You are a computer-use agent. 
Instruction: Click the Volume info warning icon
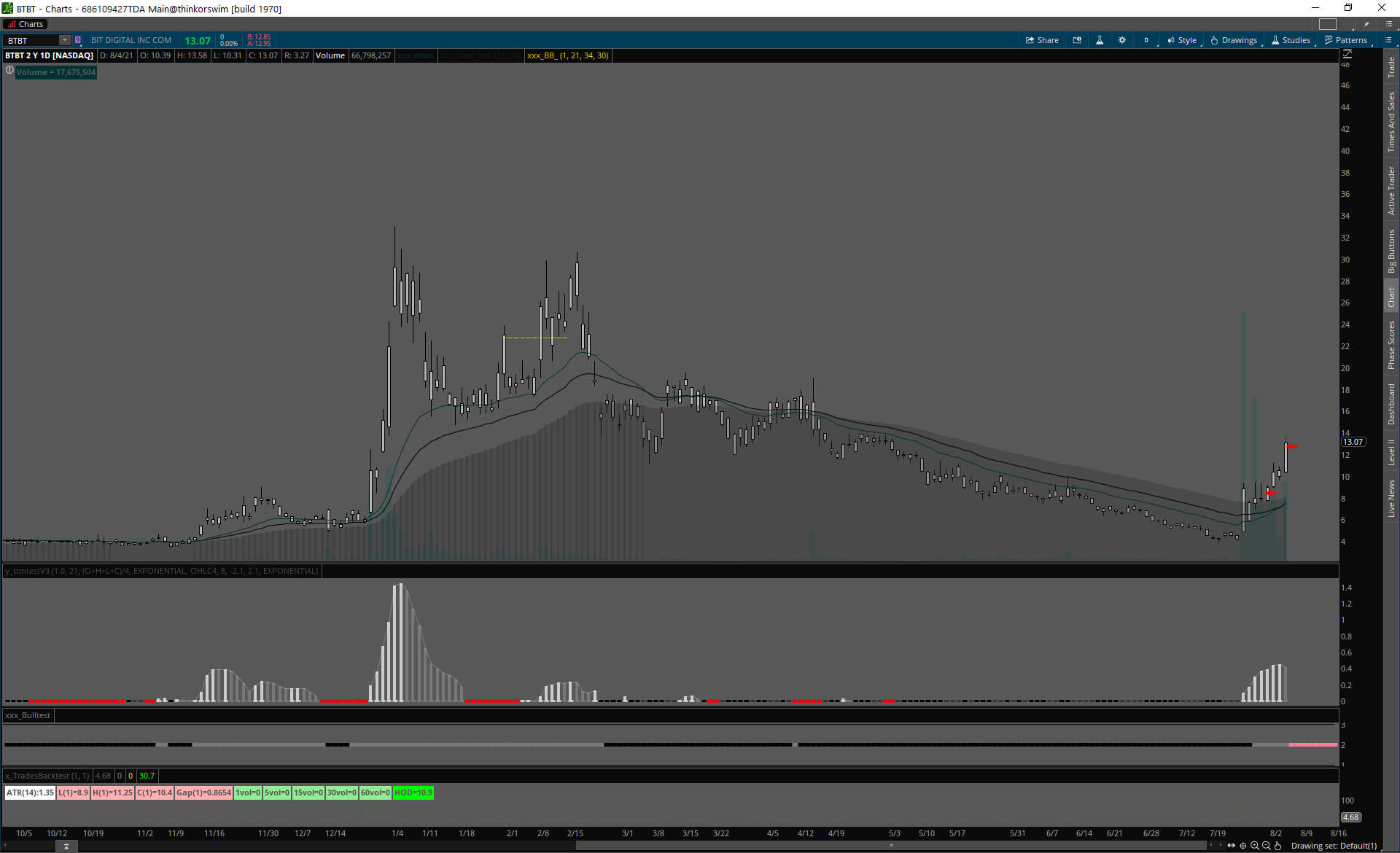click(9, 71)
